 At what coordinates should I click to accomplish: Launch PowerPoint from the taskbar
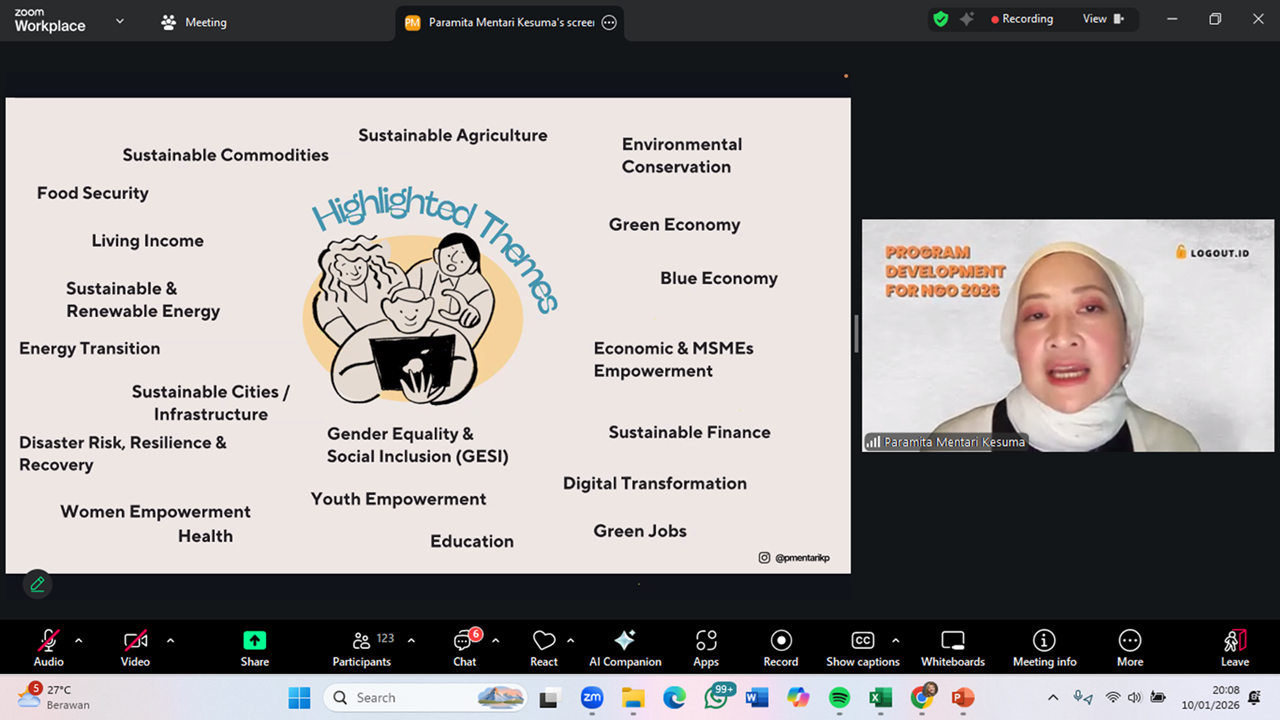(963, 697)
